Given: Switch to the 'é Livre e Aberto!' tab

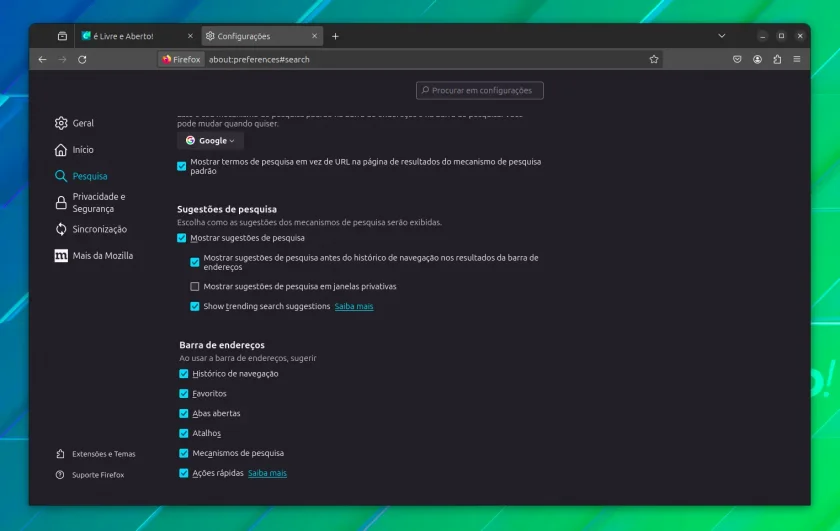Looking at the screenshot, I should tap(136, 36).
